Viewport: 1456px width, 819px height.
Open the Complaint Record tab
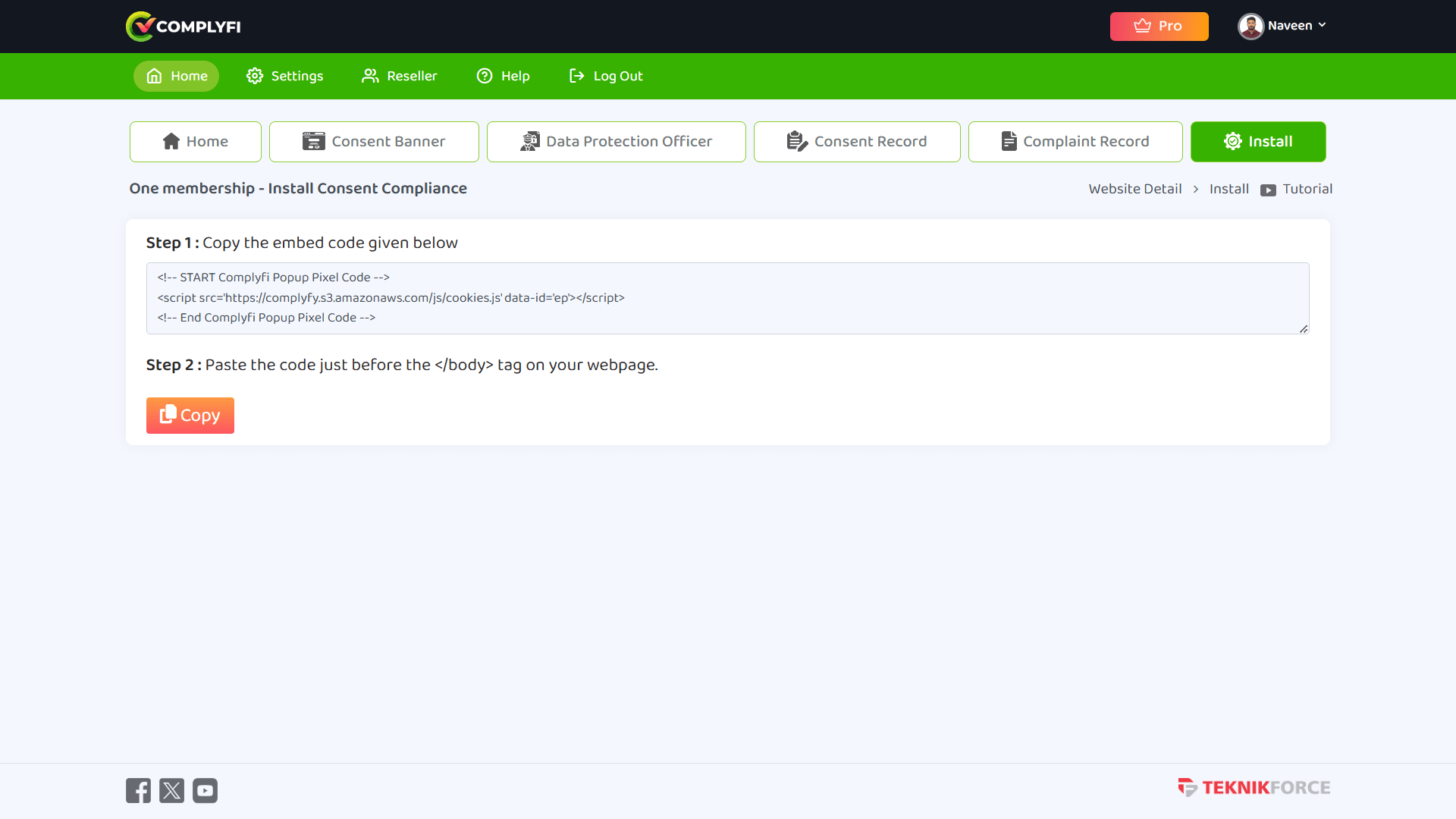click(1075, 142)
